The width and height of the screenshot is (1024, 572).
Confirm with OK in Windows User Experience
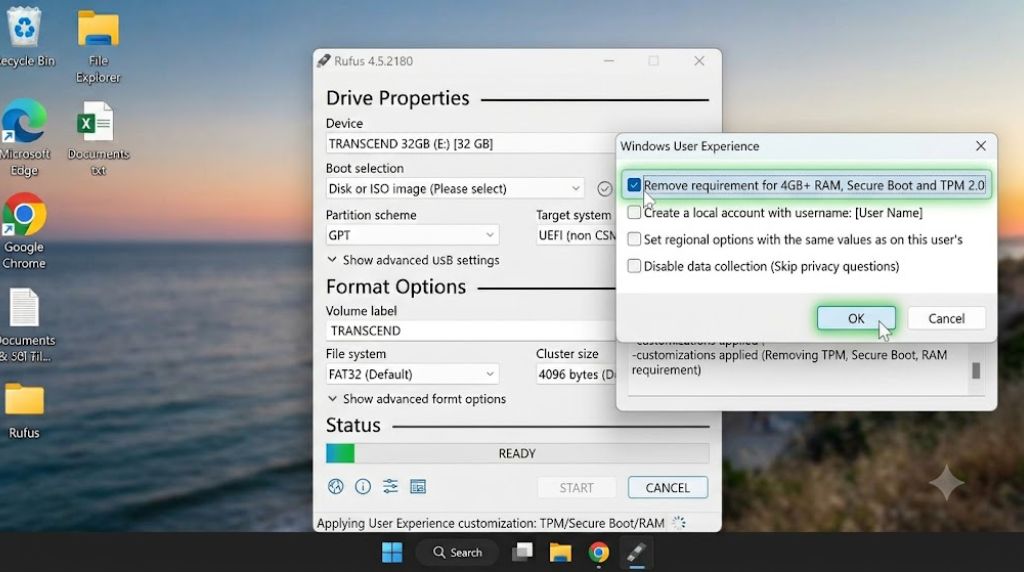856,319
